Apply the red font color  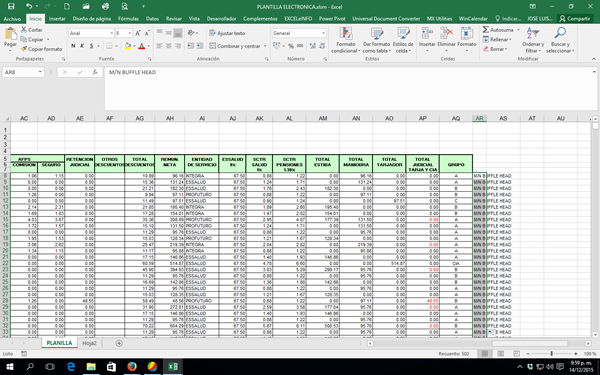(x=142, y=46)
